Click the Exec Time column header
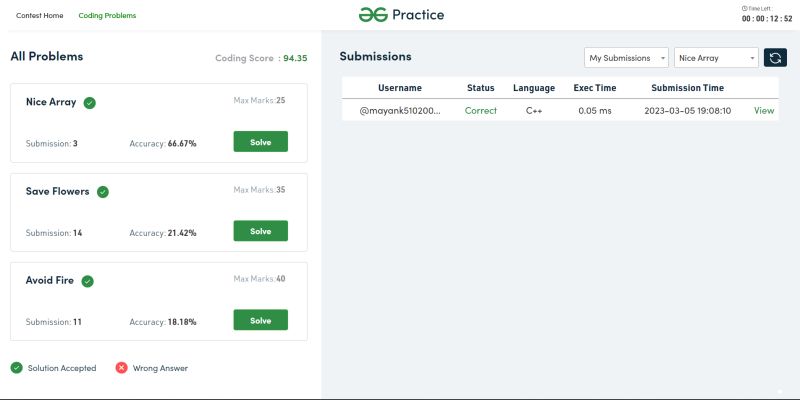Screen dimensions: 800x400 coord(594,88)
